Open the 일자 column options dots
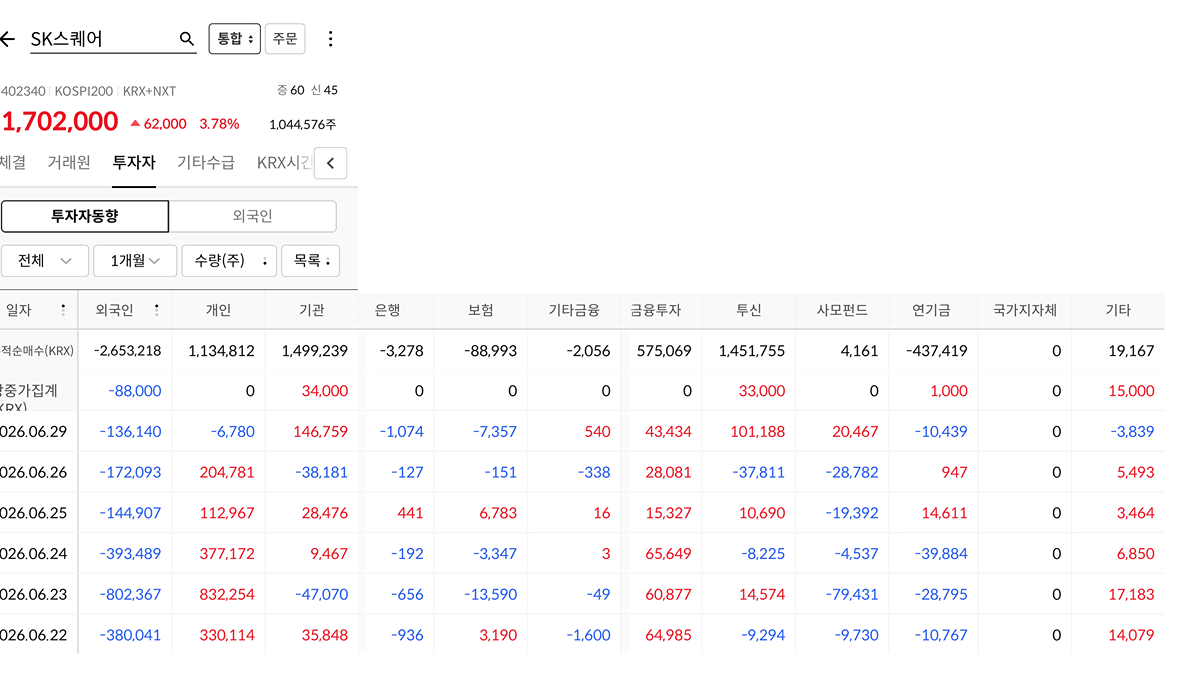 64,310
